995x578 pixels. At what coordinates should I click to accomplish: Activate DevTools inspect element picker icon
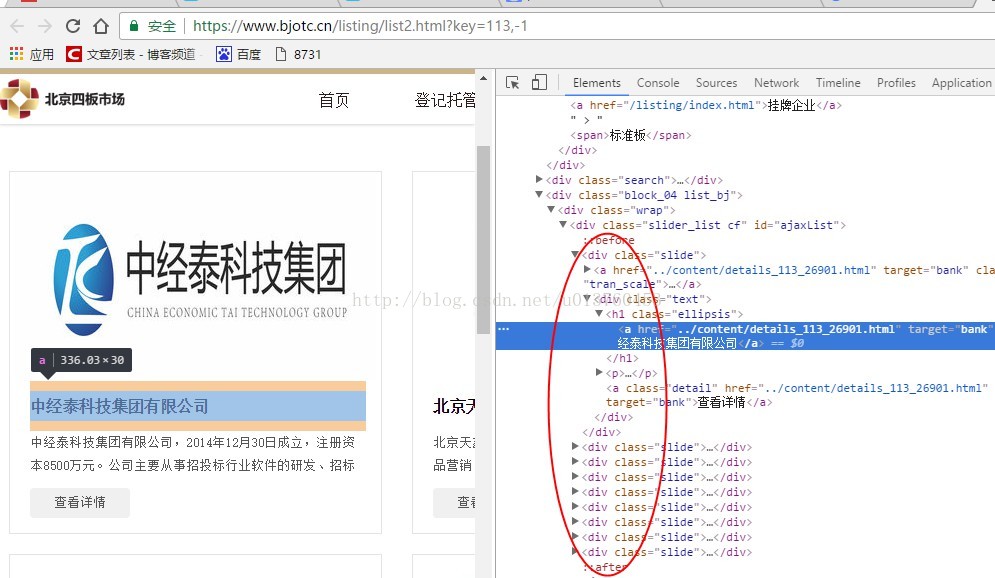tap(513, 82)
